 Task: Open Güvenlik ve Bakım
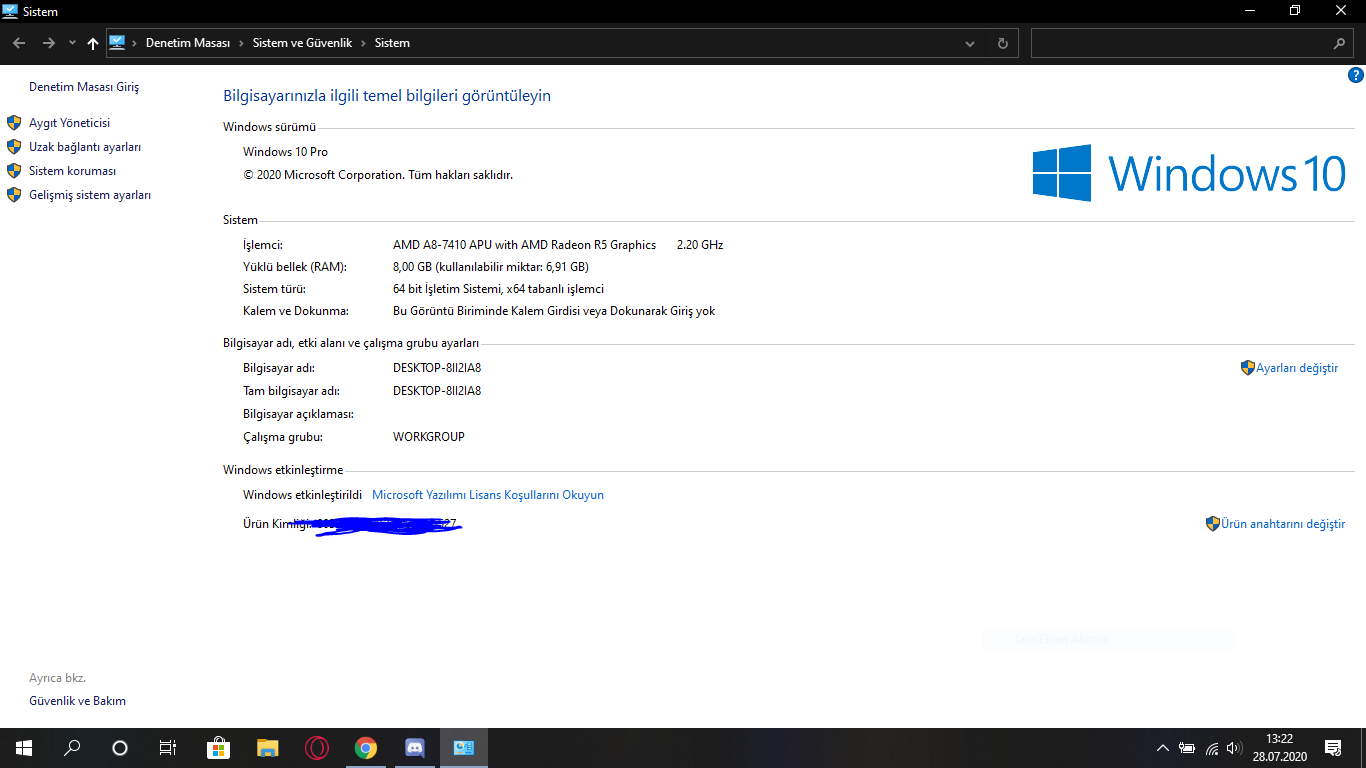[77, 701]
